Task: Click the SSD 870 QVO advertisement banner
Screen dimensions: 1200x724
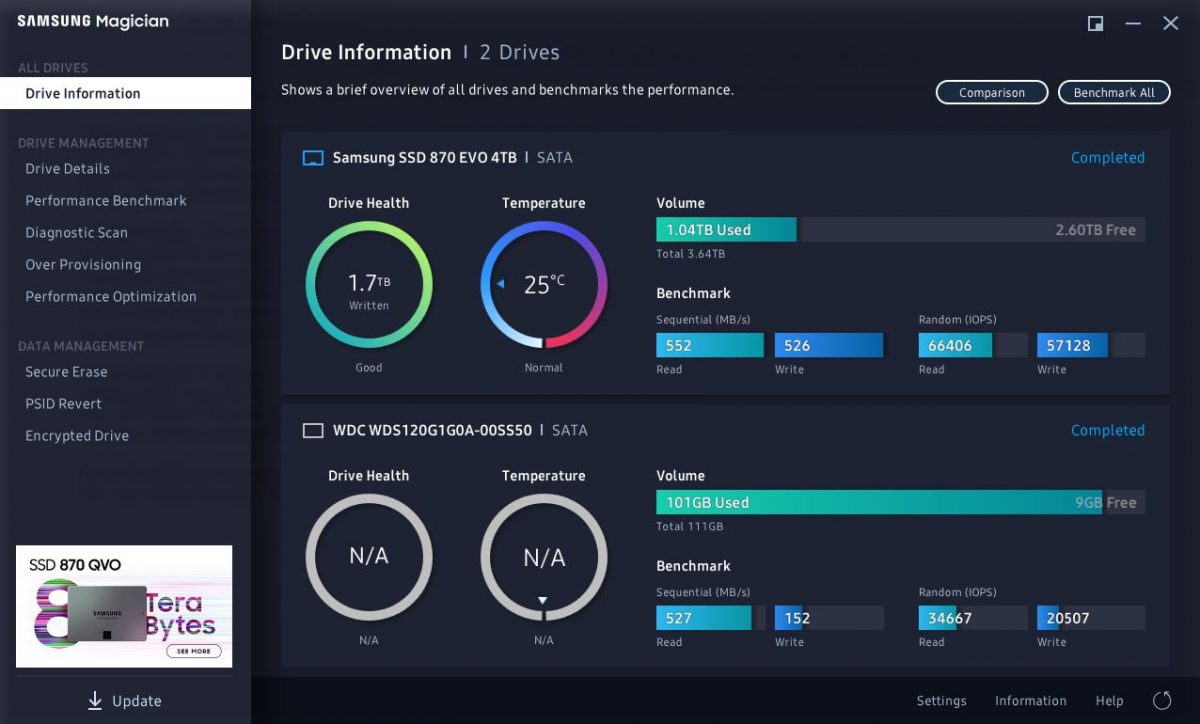Action: pyautogui.click(x=124, y=606)
